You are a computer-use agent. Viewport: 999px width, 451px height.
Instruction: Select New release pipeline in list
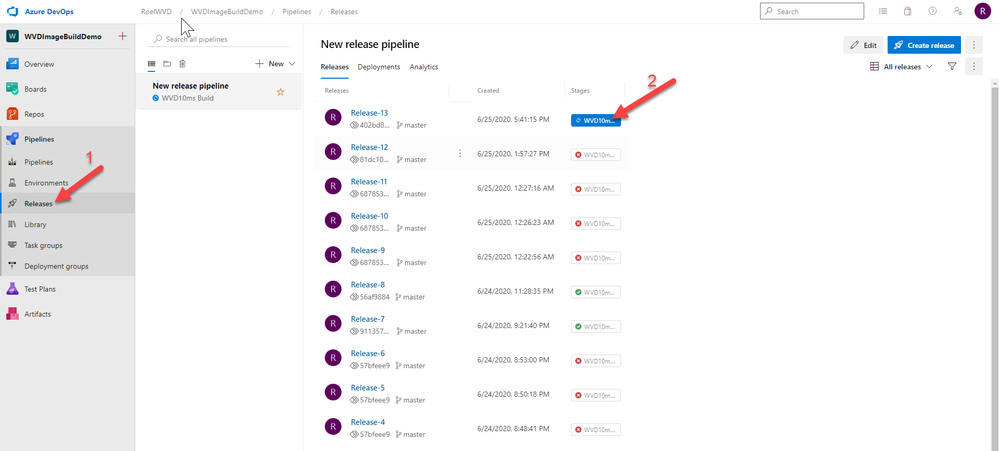tap(219, 92)
